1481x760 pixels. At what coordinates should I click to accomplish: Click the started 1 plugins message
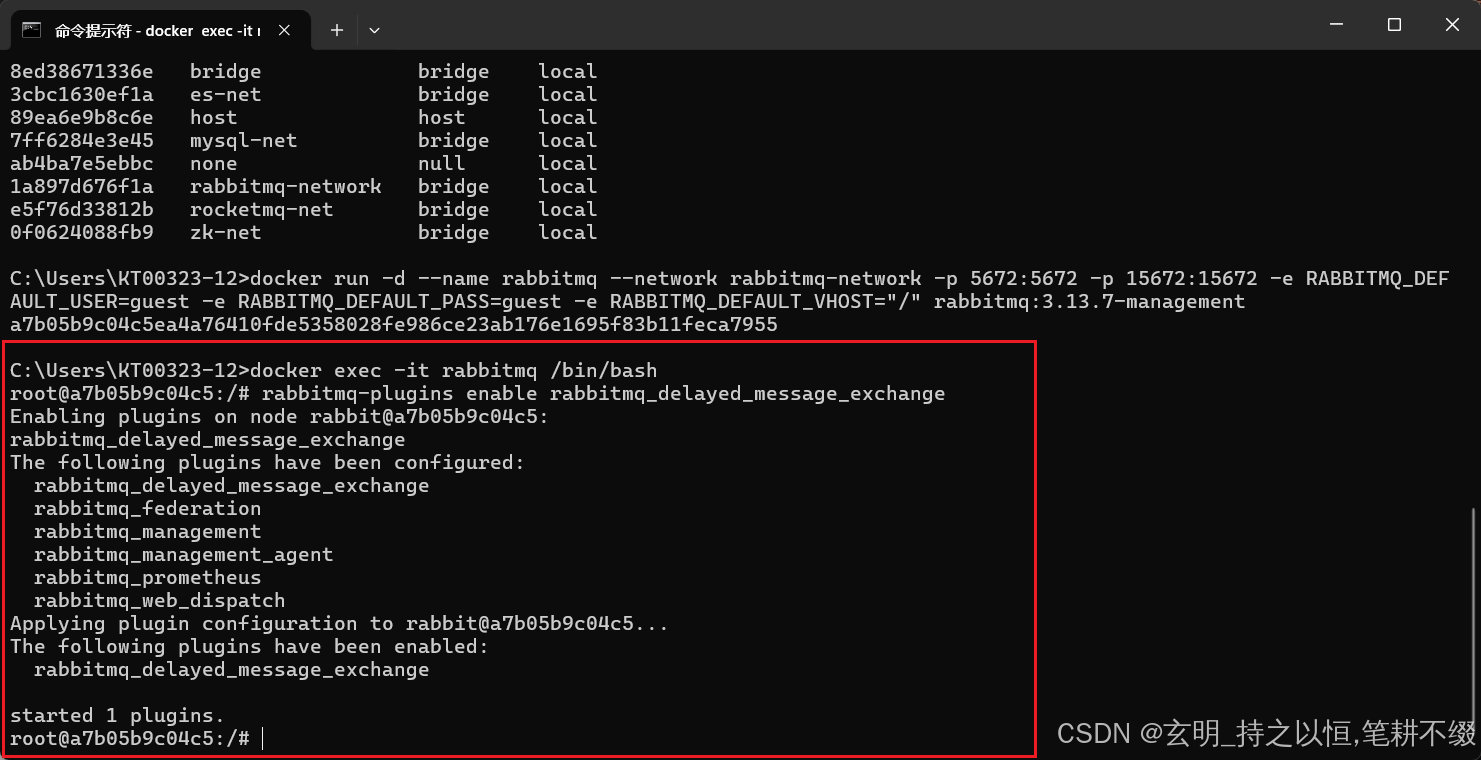click(113, 715)
